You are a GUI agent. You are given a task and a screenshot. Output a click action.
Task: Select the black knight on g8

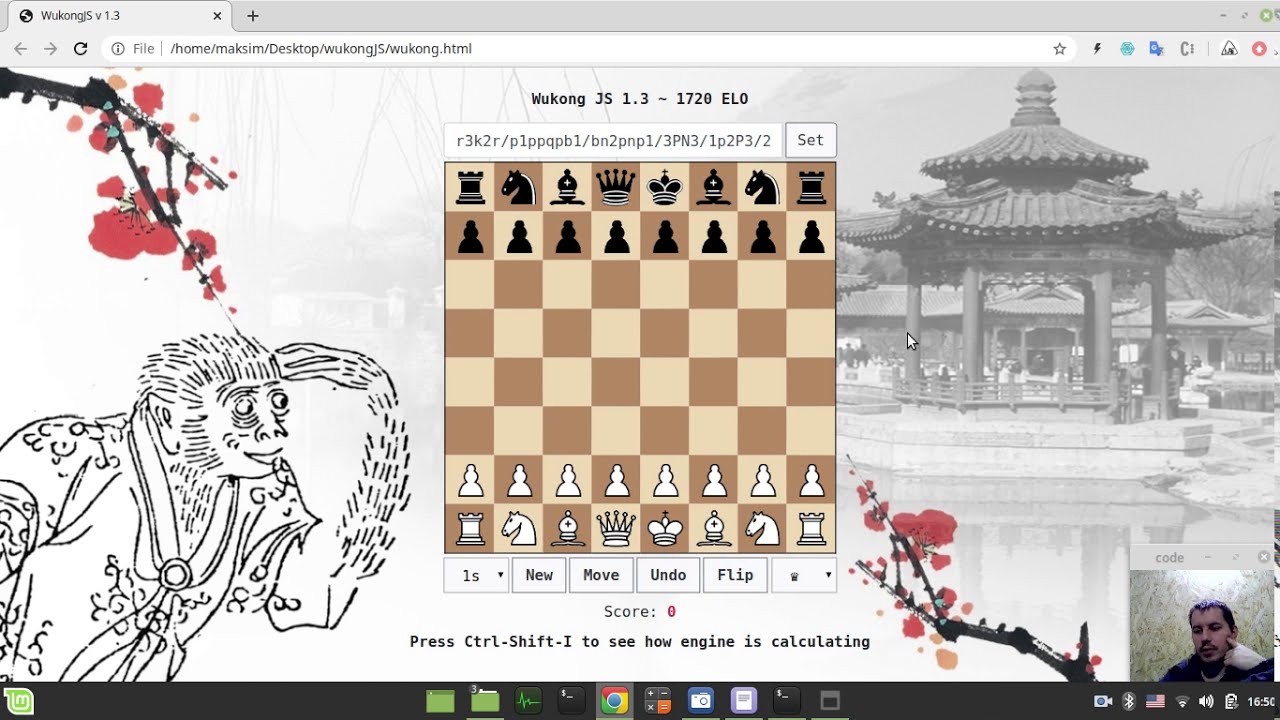pos(763,187)
